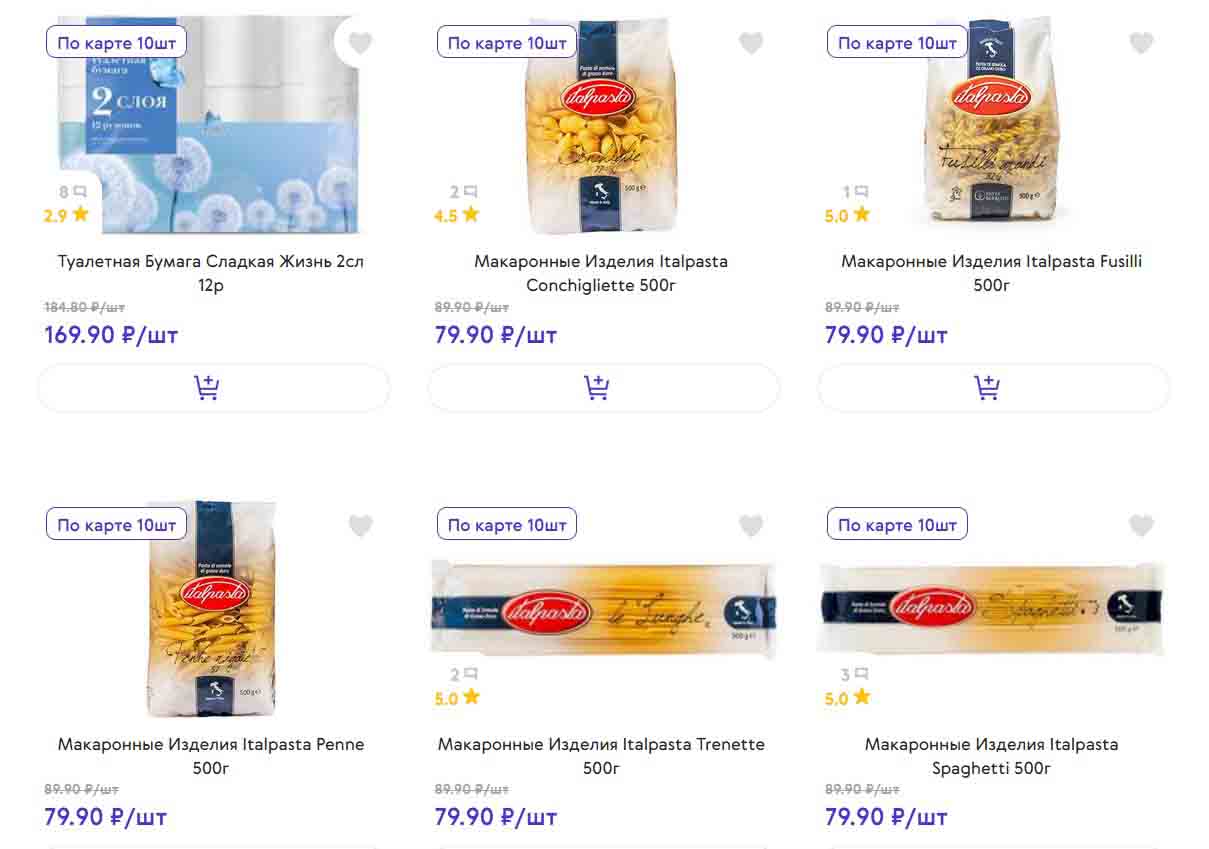Open Макаронные Изделия Italpasta Penne title link

pyautogui.click(x=211, y=756)
